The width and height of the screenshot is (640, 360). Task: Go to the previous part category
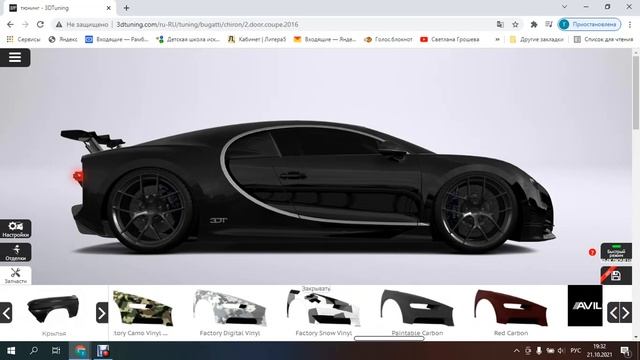(x=6, y=313)
